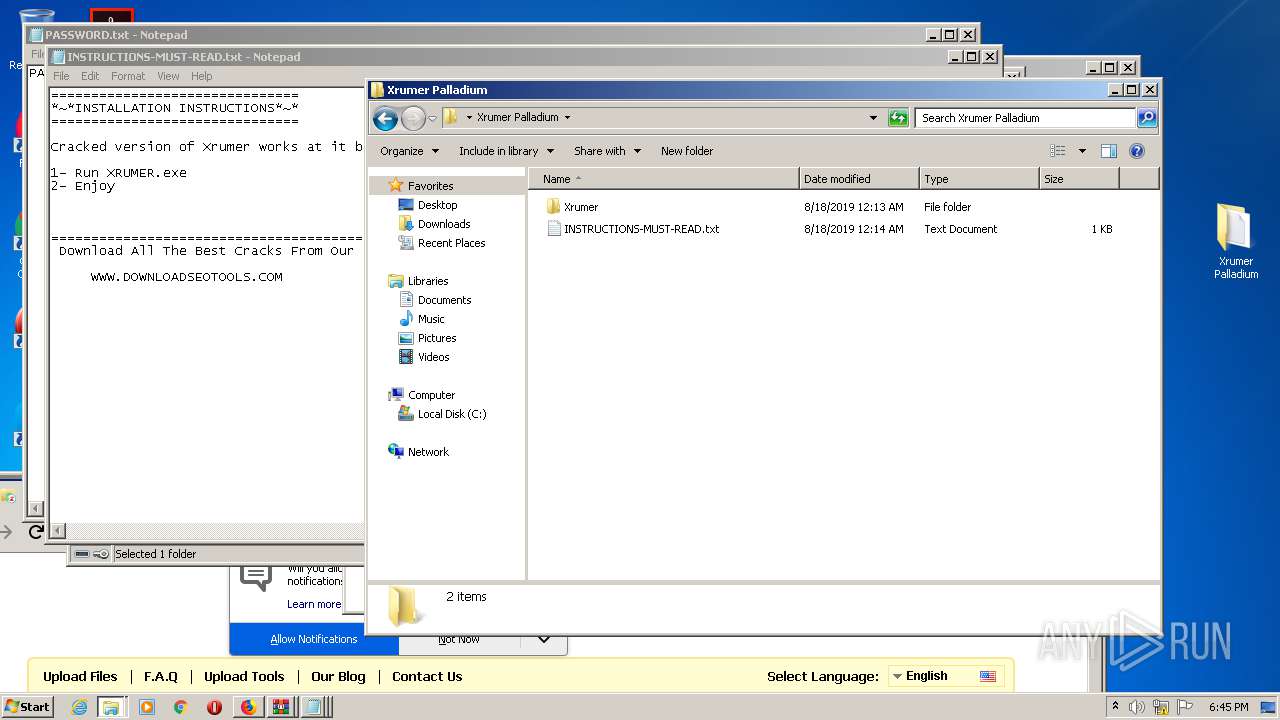Click the Explorer forward arrow button

pyautogui.click(x=413, y=119)
